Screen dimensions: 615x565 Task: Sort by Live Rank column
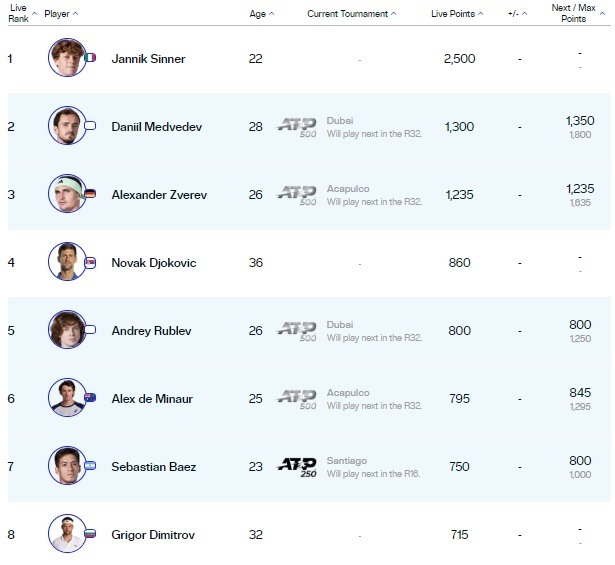pos(18,14)
